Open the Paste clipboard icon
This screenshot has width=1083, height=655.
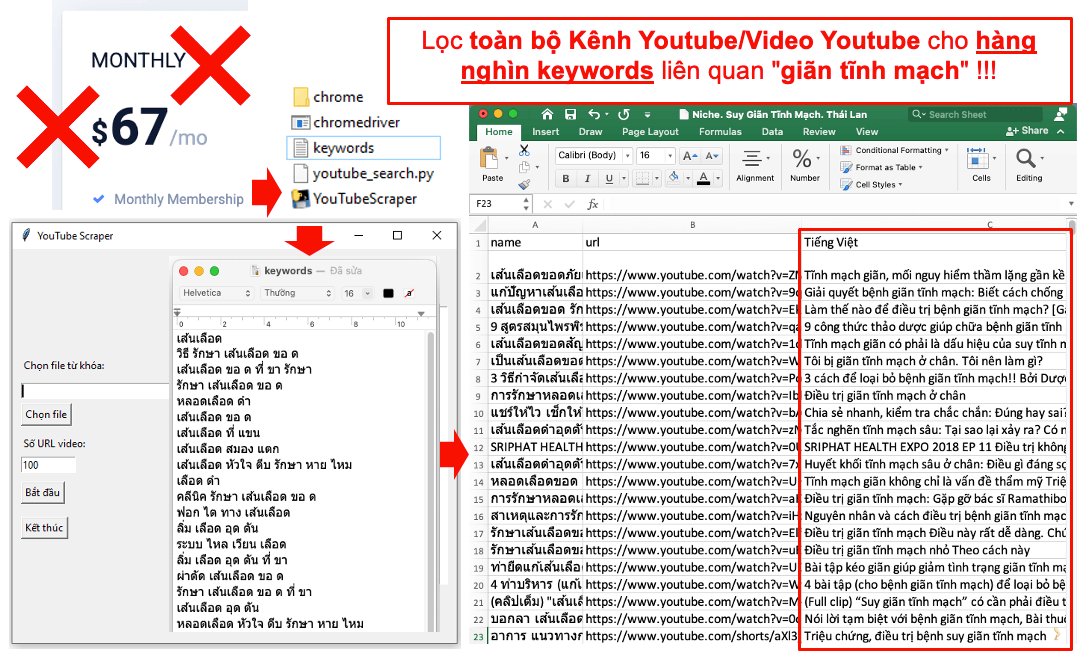click(x=489, y=159)
